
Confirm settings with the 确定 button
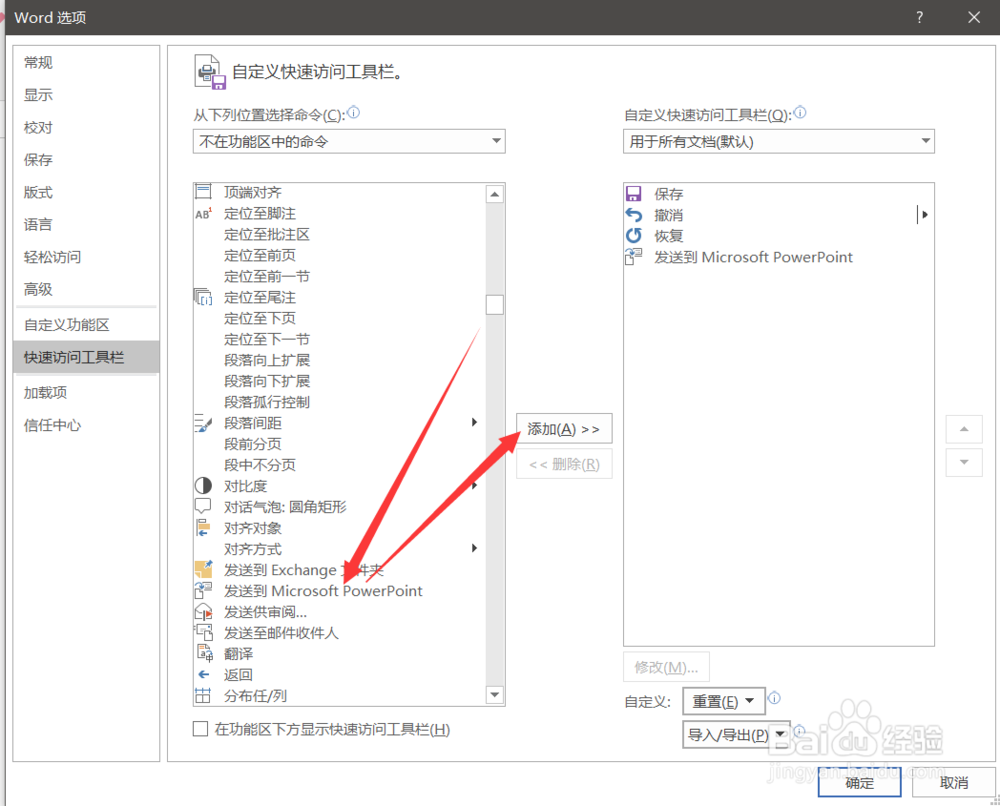[858, 782]
